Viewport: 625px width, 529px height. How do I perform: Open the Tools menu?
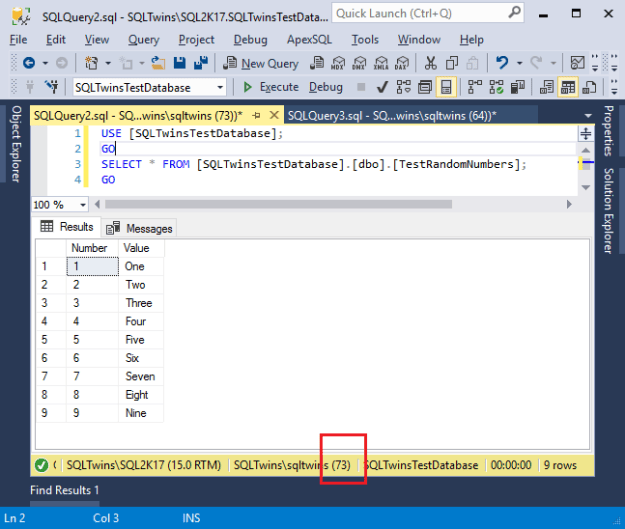point(365,39)
